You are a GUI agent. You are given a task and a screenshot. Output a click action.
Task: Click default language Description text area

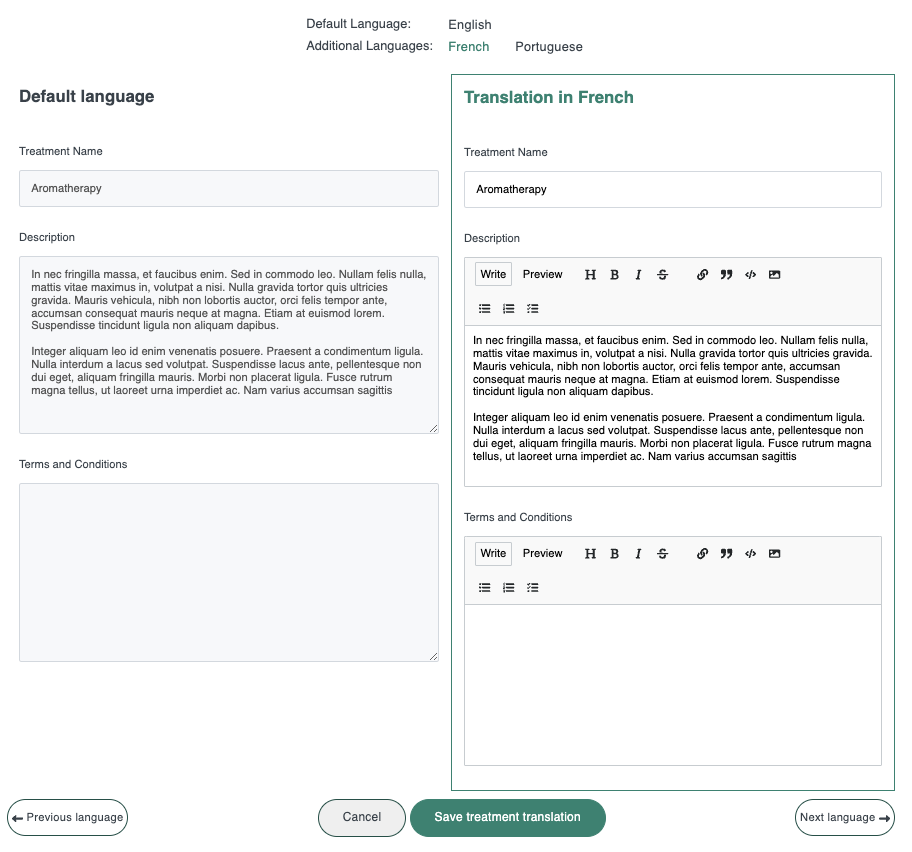coord(229,345)
